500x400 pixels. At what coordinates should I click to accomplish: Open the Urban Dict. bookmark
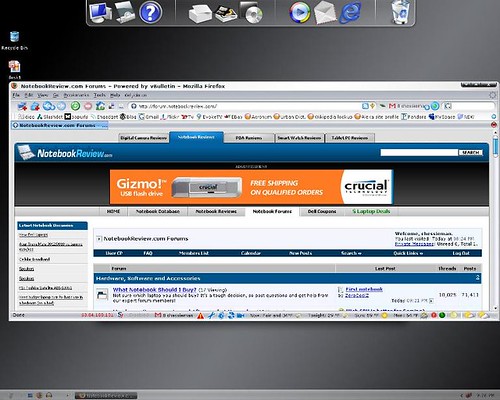click(x=289, y=117)
